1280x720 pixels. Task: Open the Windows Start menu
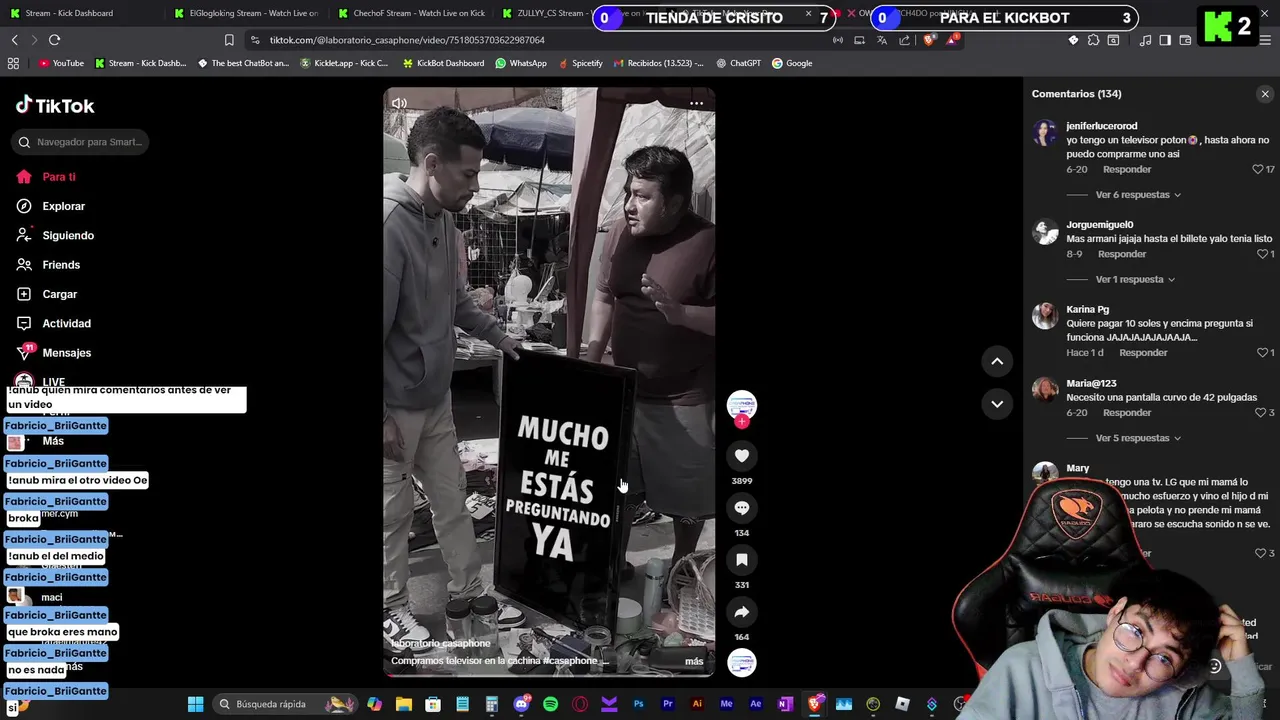coord(196,704)
